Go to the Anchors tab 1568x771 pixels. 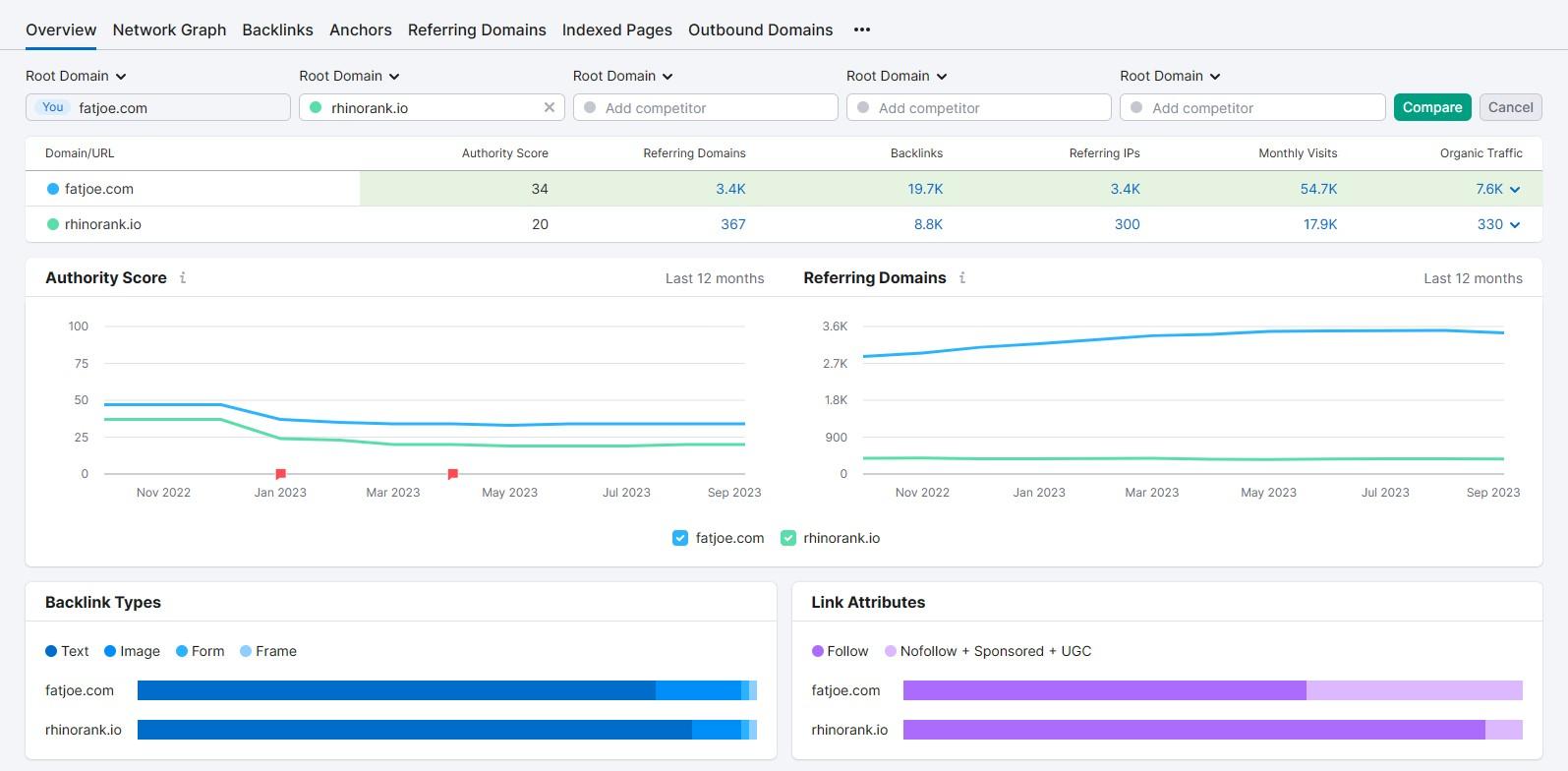[x=361, y=30]
